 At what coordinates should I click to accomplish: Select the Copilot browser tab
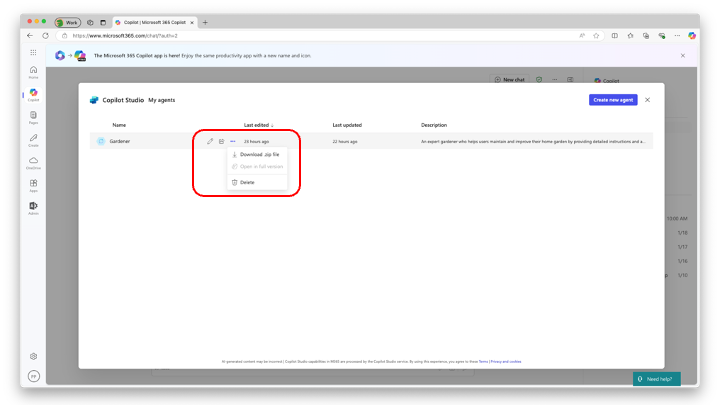154,22
